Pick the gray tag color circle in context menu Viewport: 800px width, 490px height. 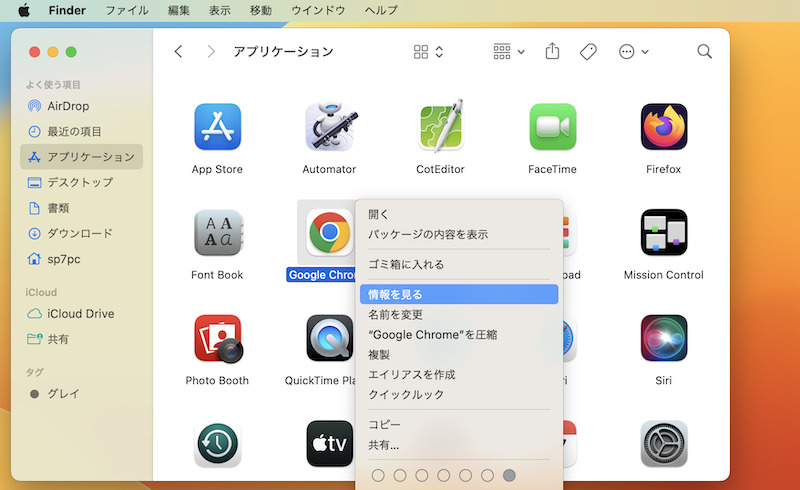509,475
